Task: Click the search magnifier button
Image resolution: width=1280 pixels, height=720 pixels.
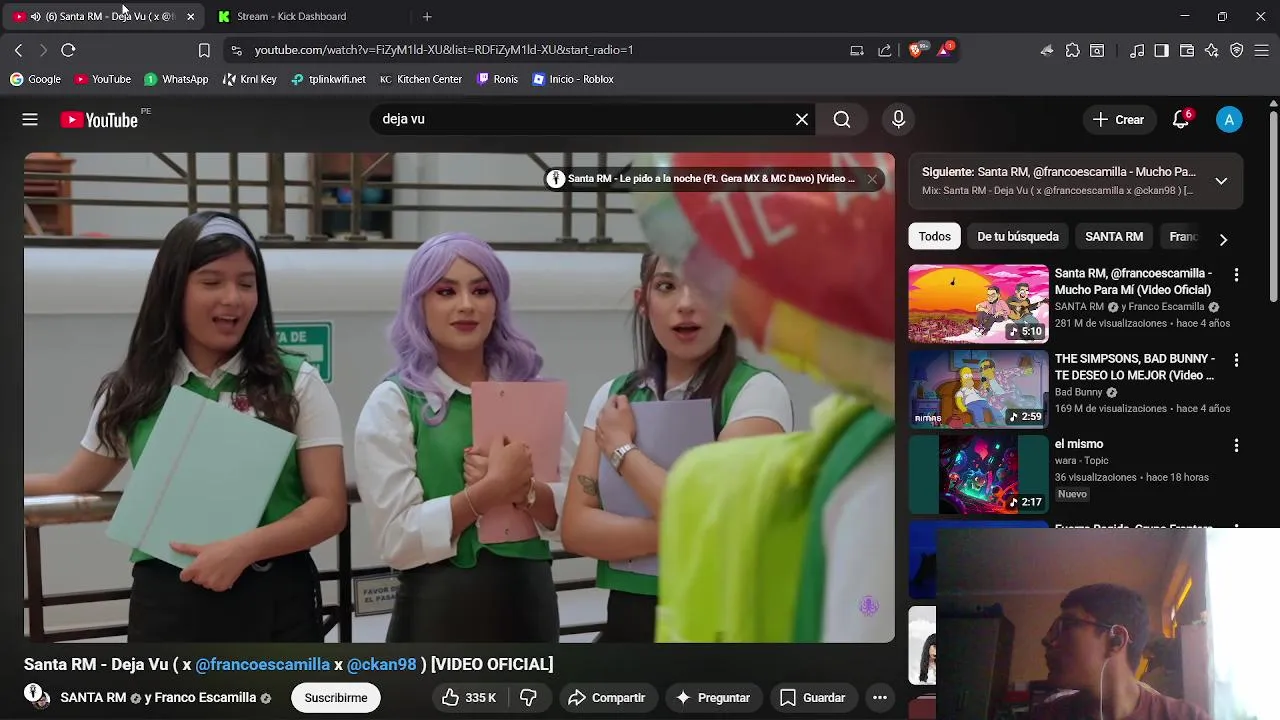Action: [842, 119]
